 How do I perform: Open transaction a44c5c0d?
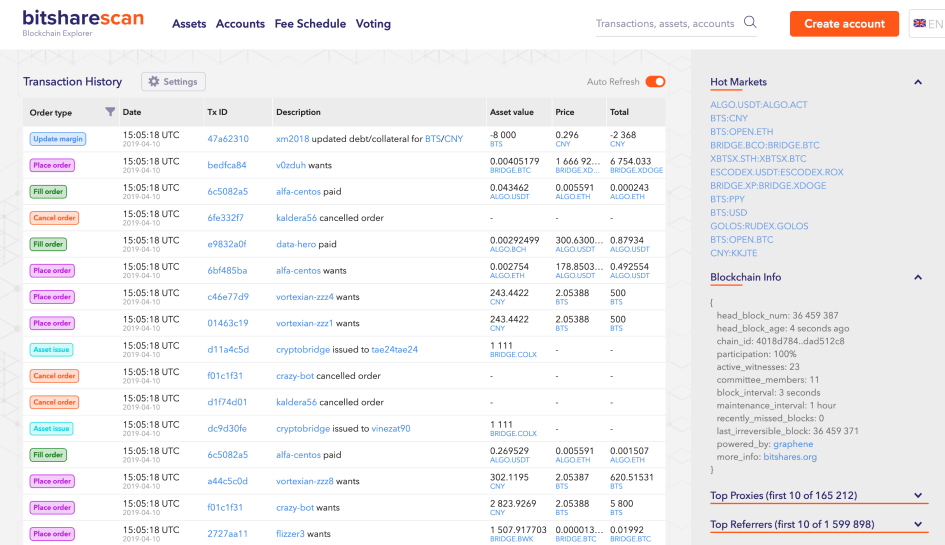227,481
